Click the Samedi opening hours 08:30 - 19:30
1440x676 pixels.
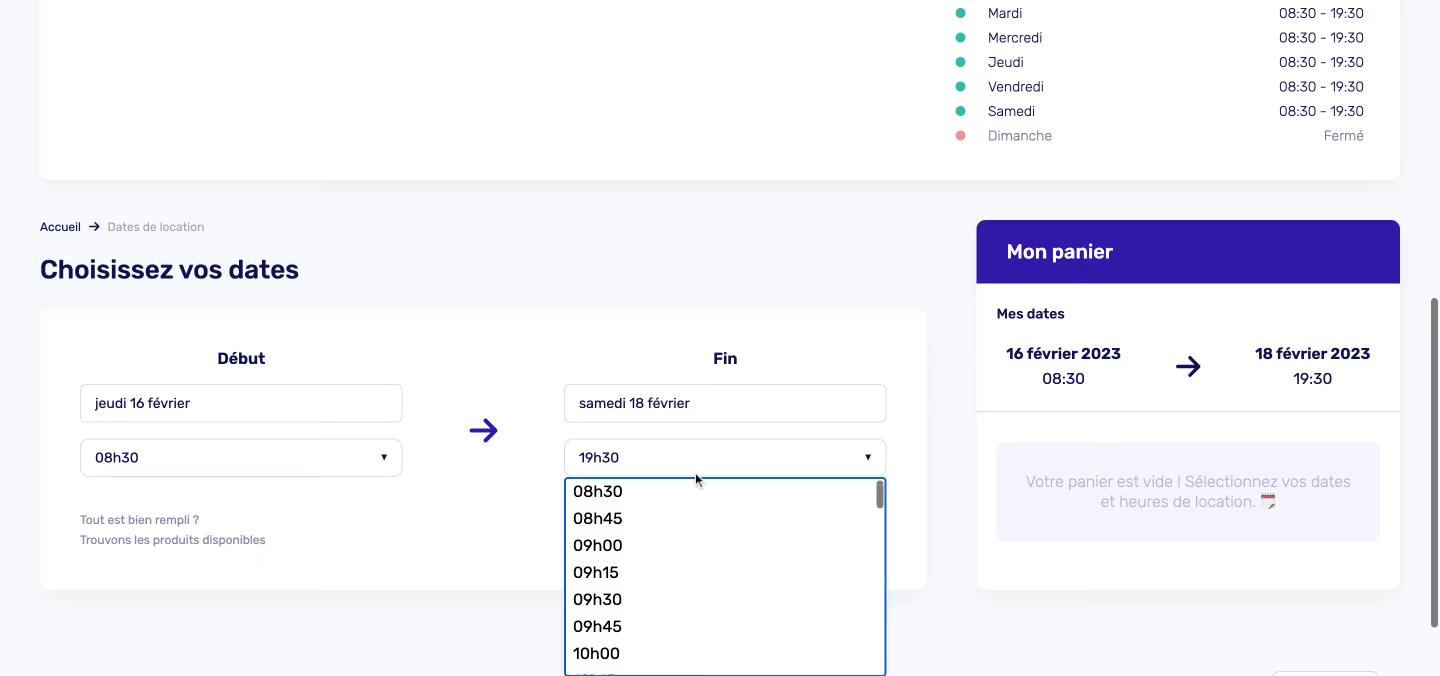pos(1321,111)
